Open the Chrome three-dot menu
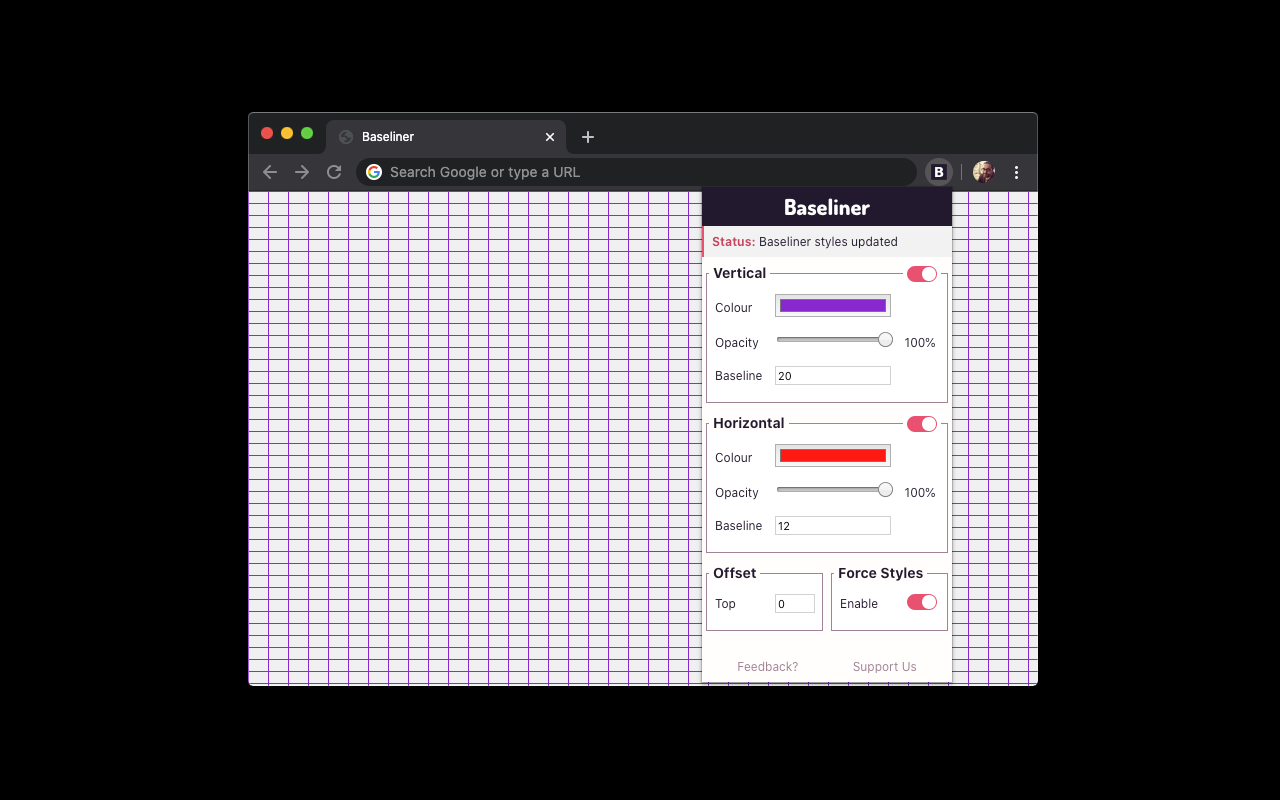 (1016, 172)
